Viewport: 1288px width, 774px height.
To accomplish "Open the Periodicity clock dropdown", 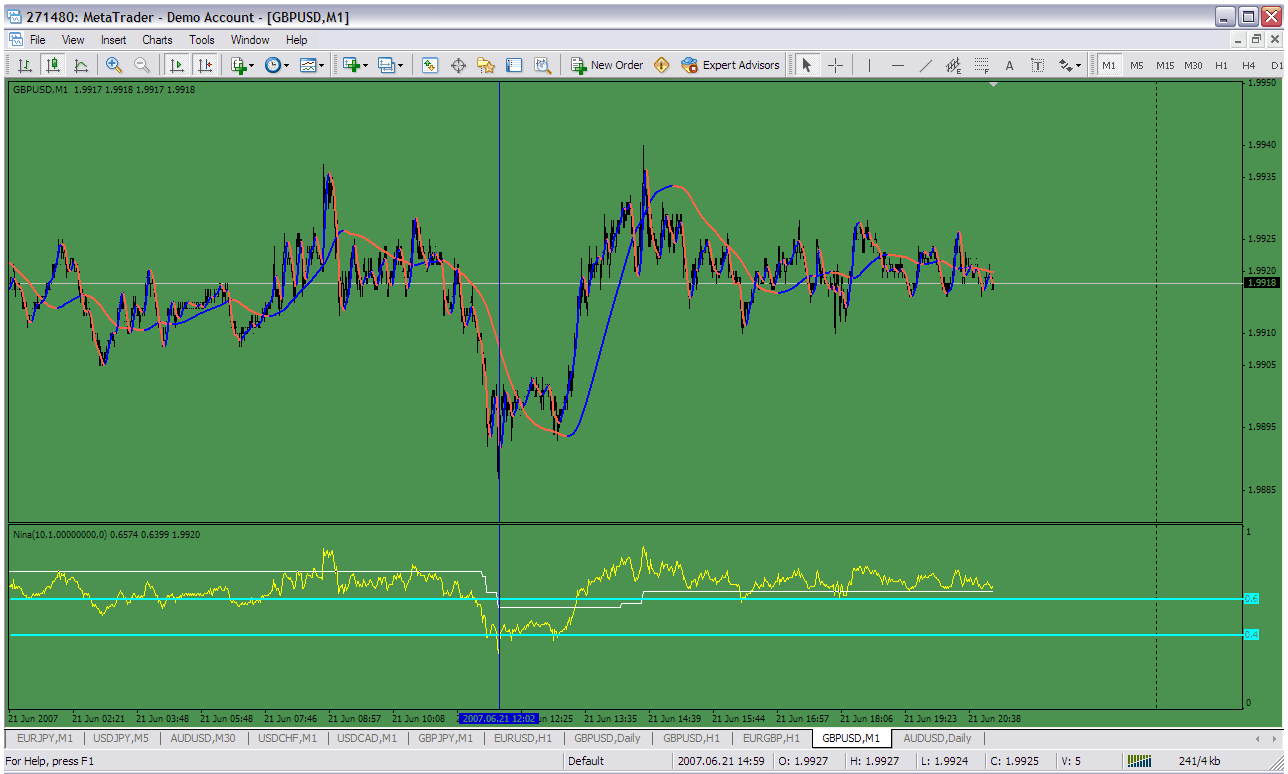I will 277,65.
